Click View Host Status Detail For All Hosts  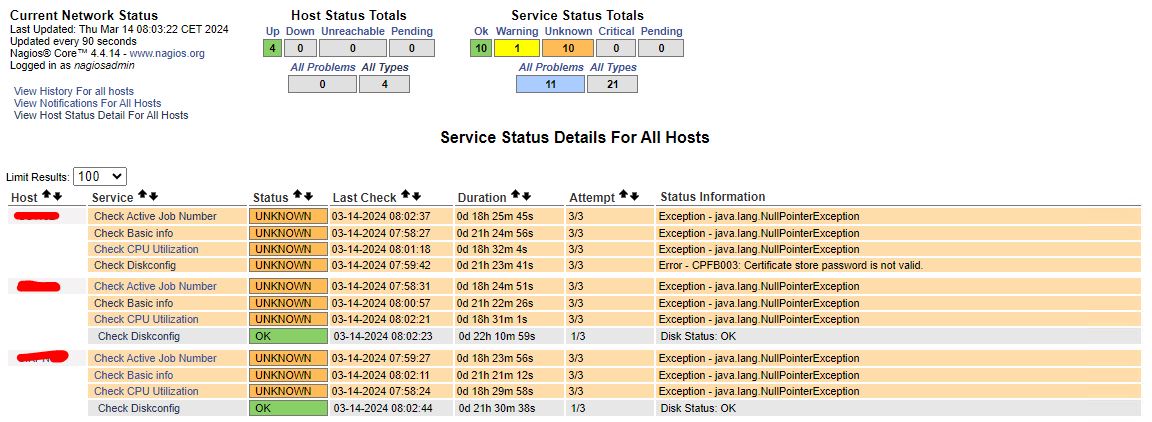pos(101,115)
